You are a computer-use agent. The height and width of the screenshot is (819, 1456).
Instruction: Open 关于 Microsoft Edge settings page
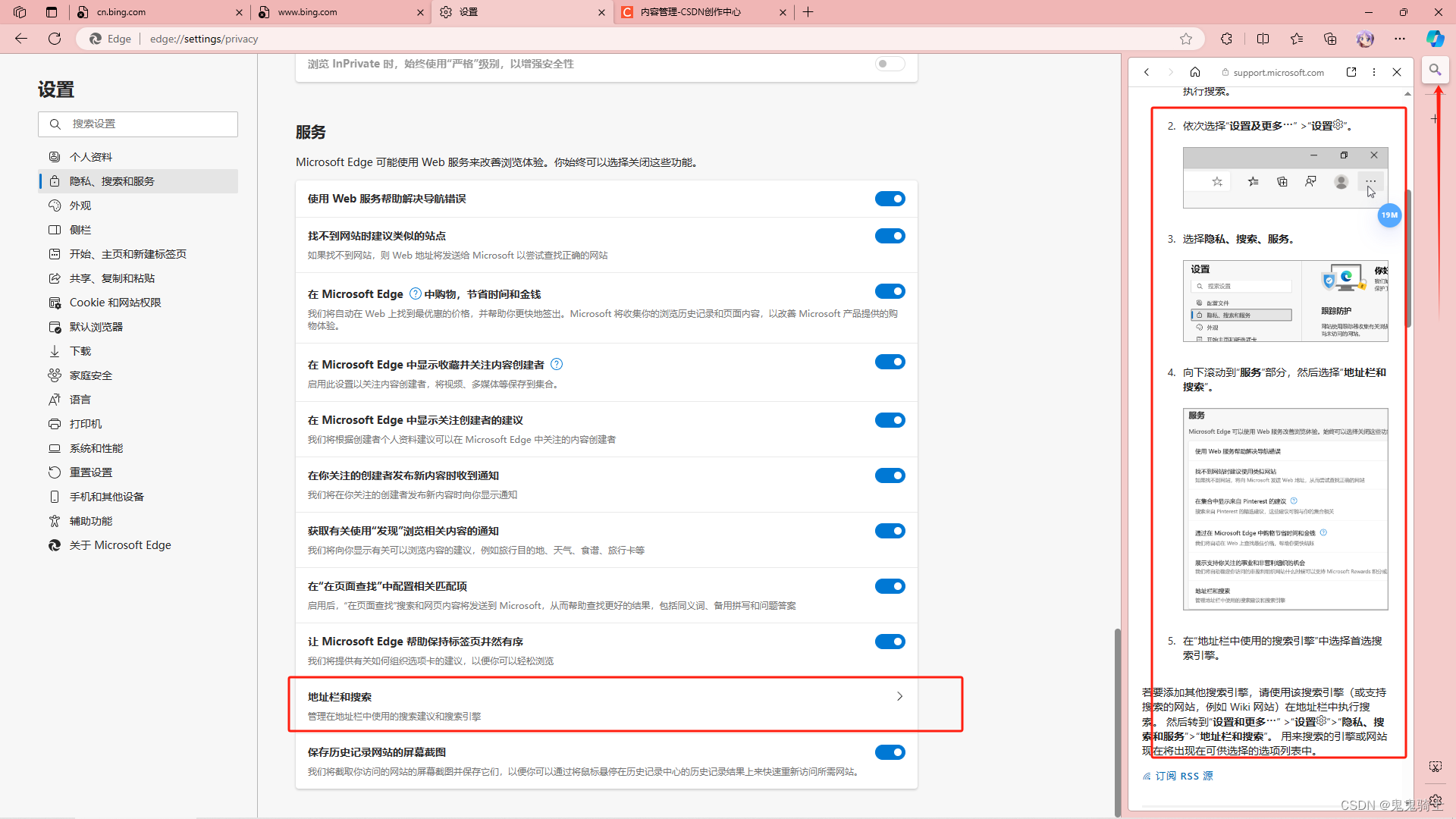120,545
